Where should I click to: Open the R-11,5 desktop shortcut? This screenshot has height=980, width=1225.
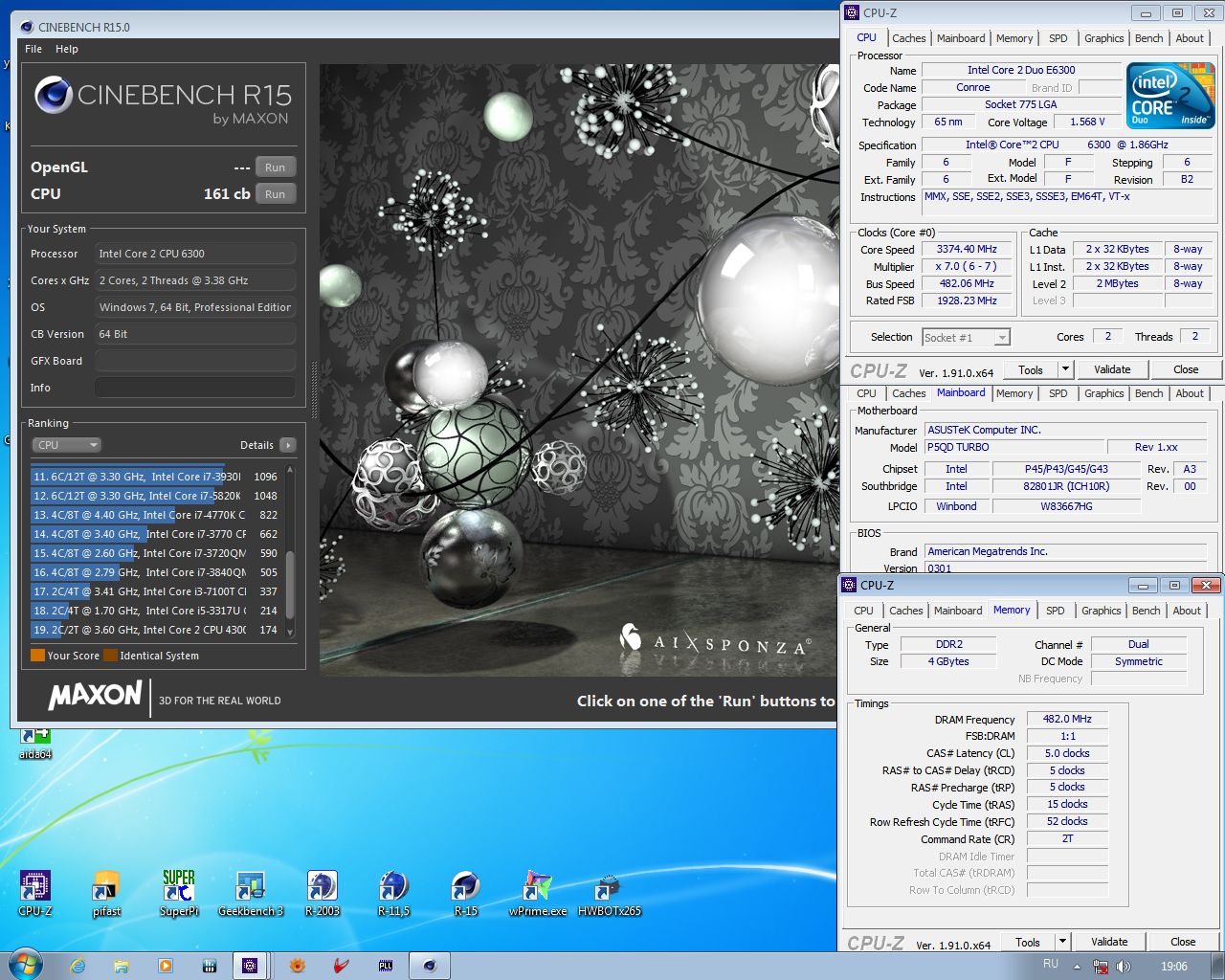(393, 893)
